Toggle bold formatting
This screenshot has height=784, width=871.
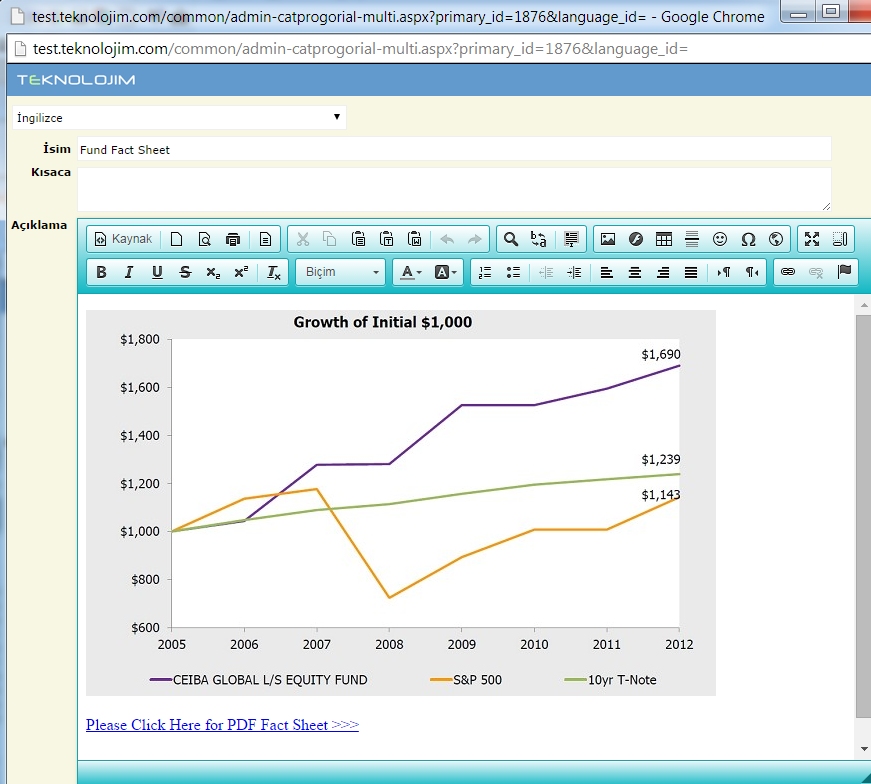(101, 272)
